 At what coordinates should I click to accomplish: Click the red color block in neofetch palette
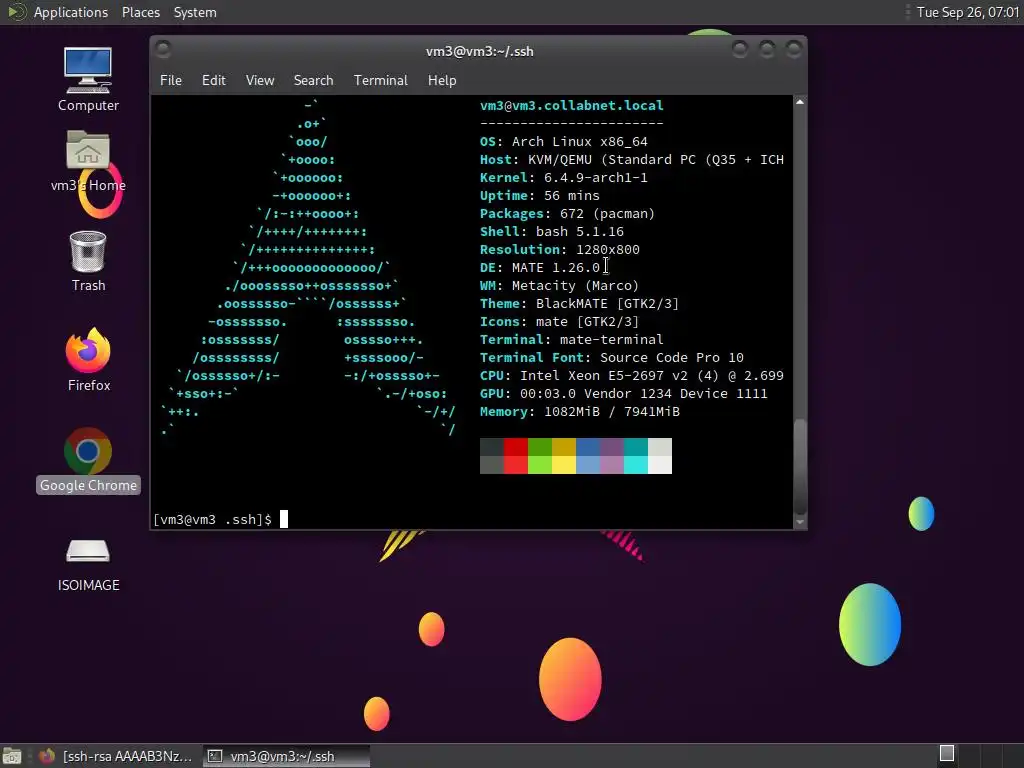tap(516, 447)
